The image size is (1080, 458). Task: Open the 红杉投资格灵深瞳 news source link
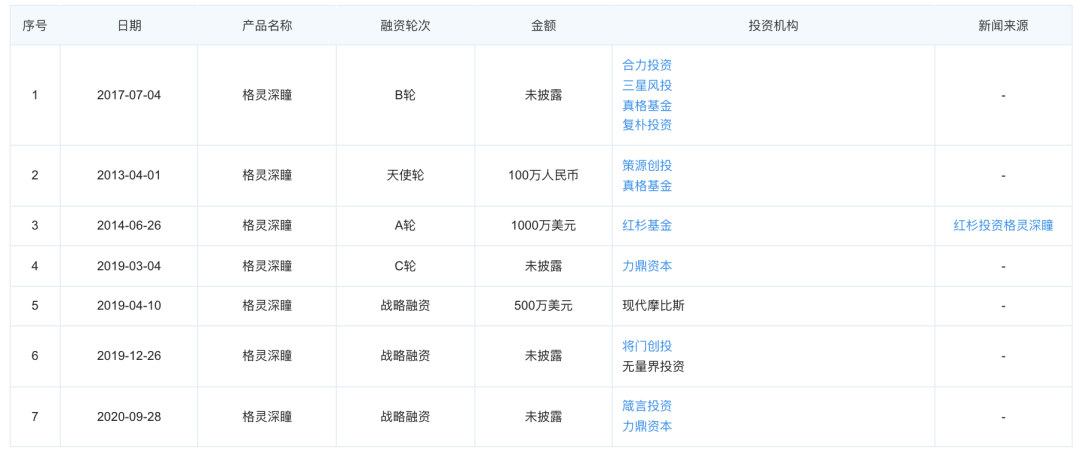[1003, 225]
